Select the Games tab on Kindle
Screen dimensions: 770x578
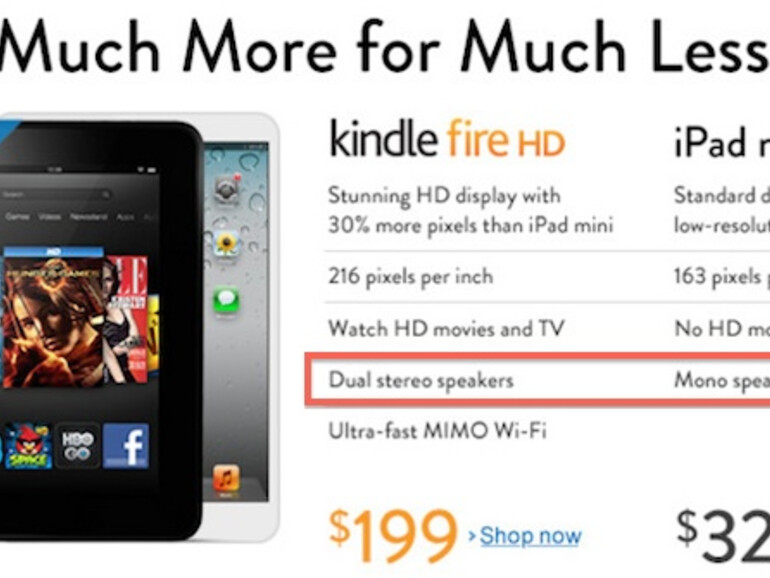[x=17, y=217]
